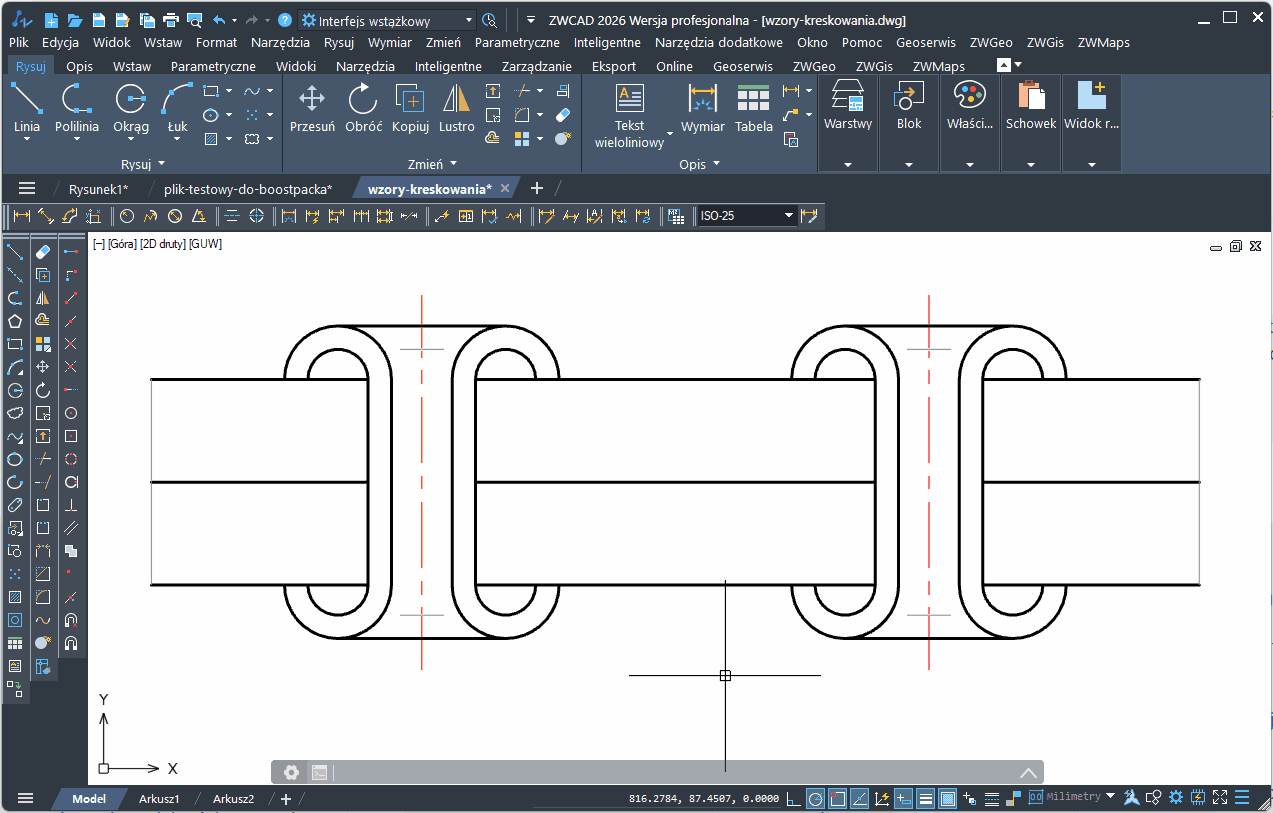Open the ISO-25 dimension style dropdown
Image resolution: width=1273 pixels, height=813 pixels.
pyautogui.click(x=788, y=216)
